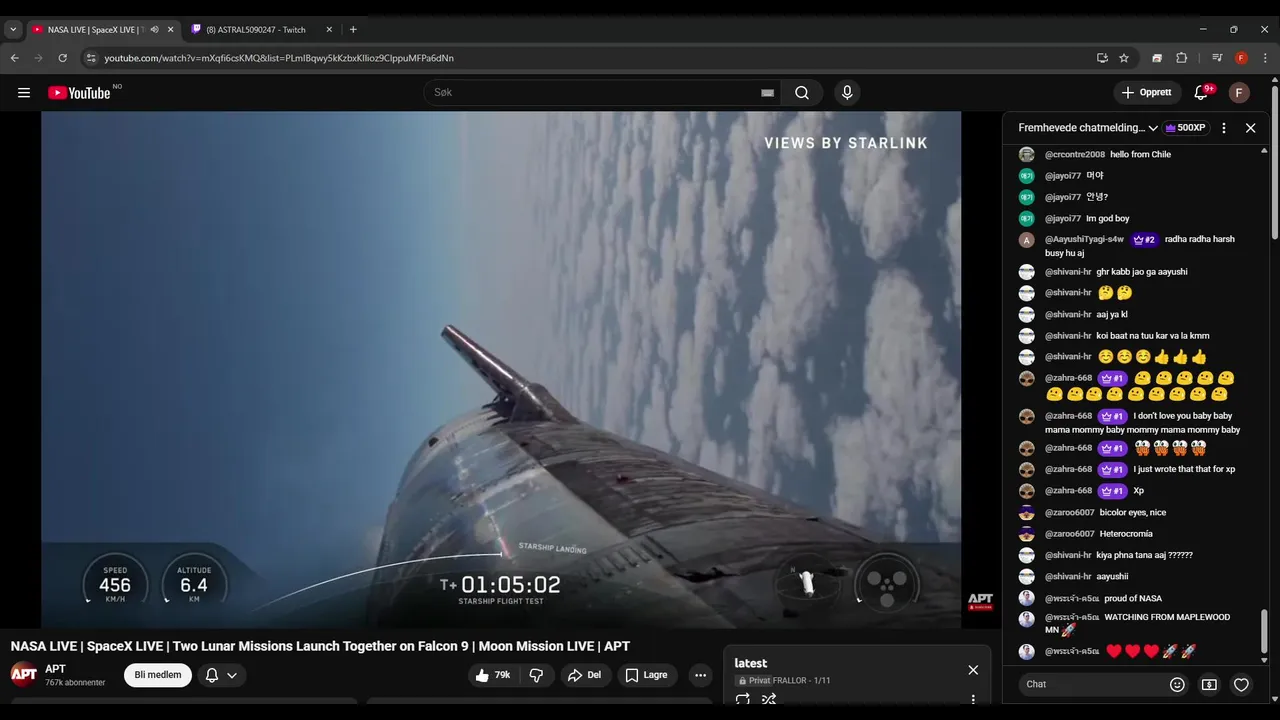The height and width of the screenshot is (720, 1280).
Task: Open emoji picker in chat
Action: point(1177,684)
